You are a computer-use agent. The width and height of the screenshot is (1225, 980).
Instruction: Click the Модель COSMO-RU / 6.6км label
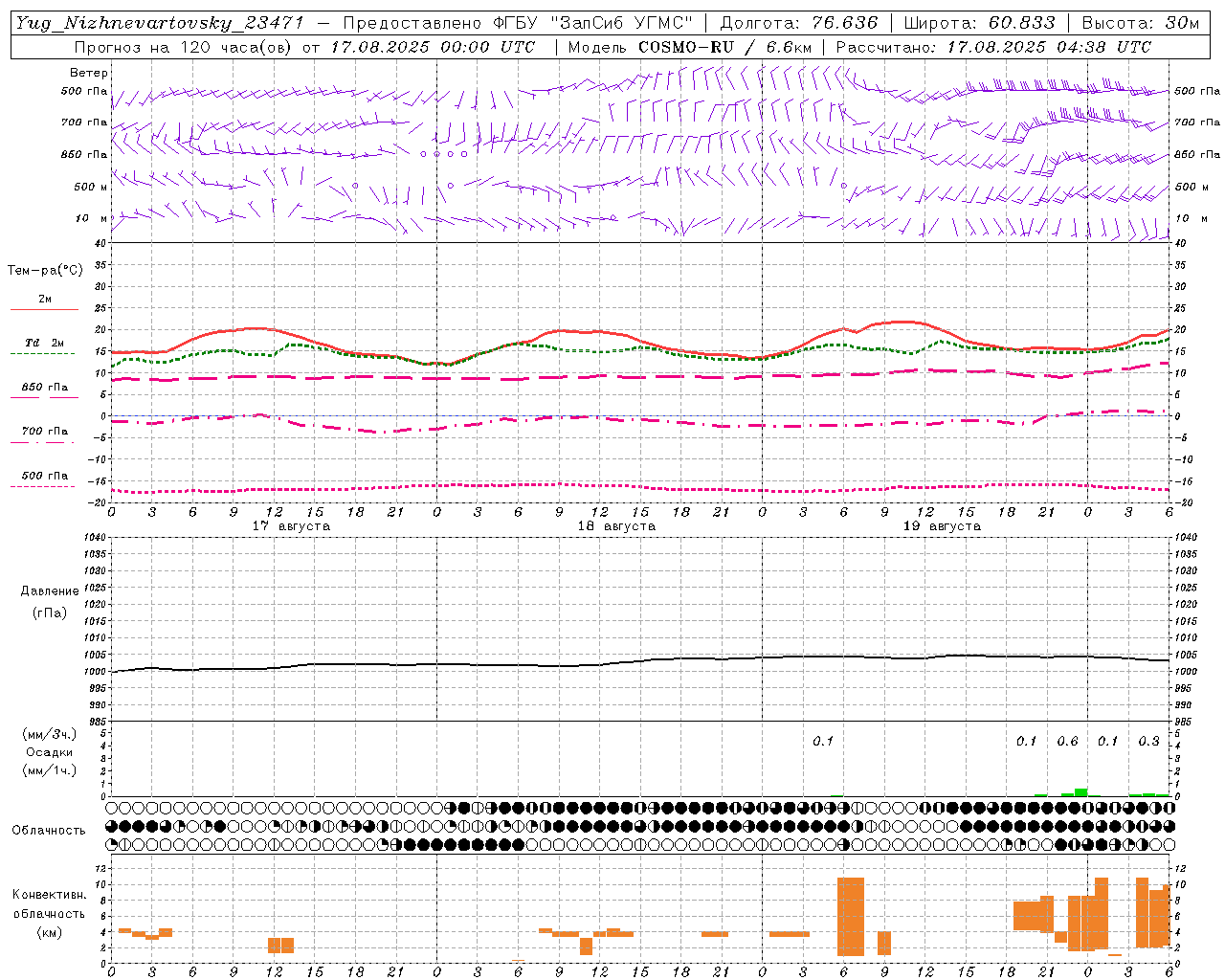[690, 47]
